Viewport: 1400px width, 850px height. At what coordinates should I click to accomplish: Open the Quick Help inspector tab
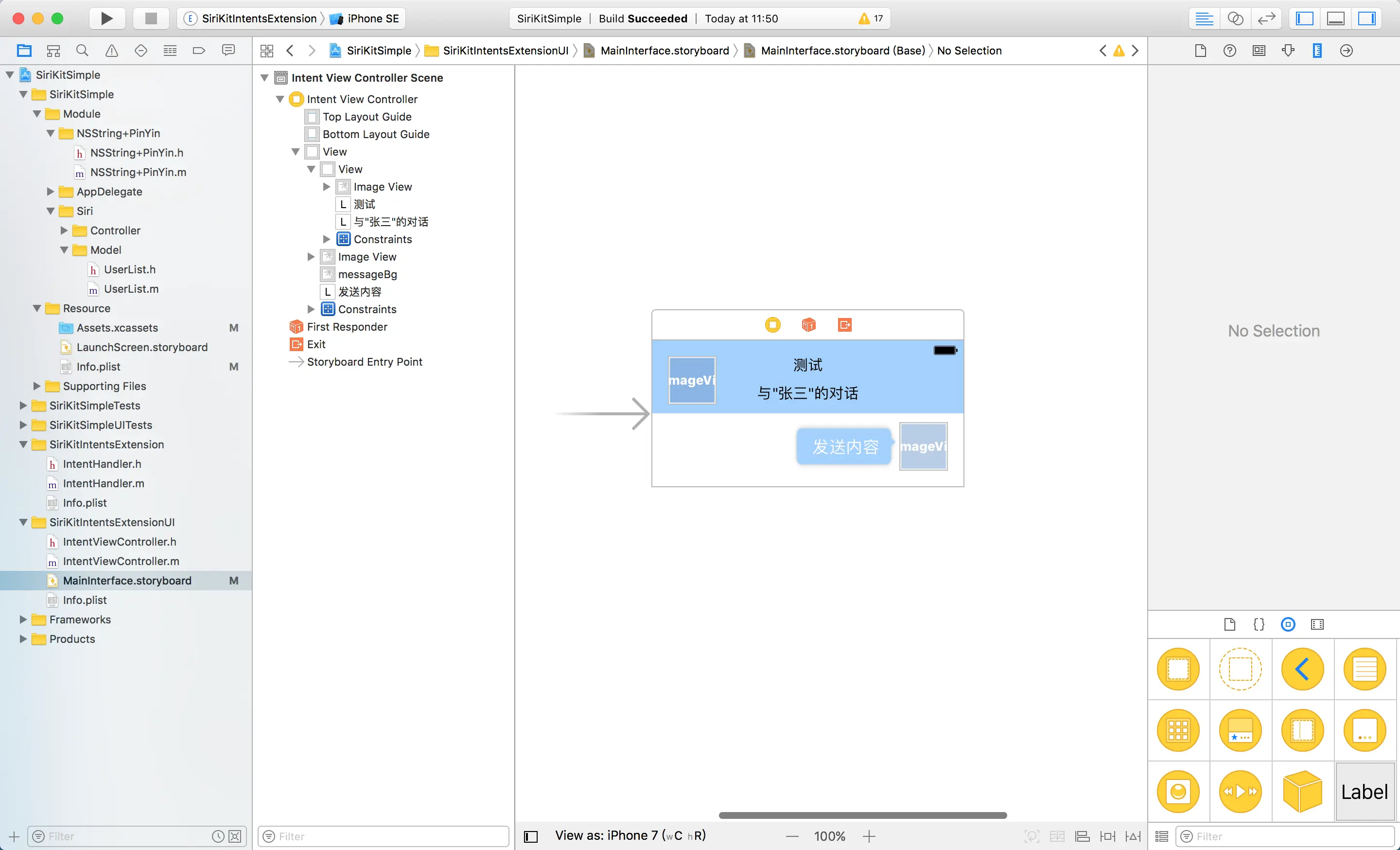click(x=1229, y=51)
